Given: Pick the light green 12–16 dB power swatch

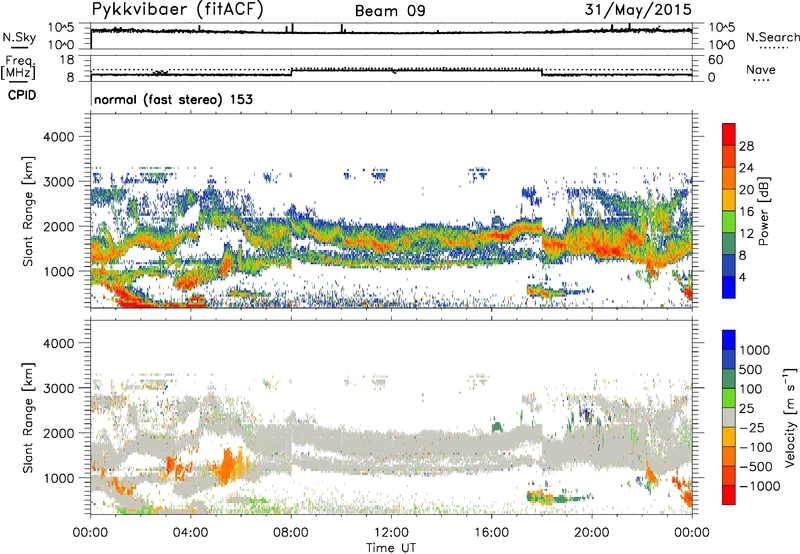Looking at the screenshot, I should (729, 221).
